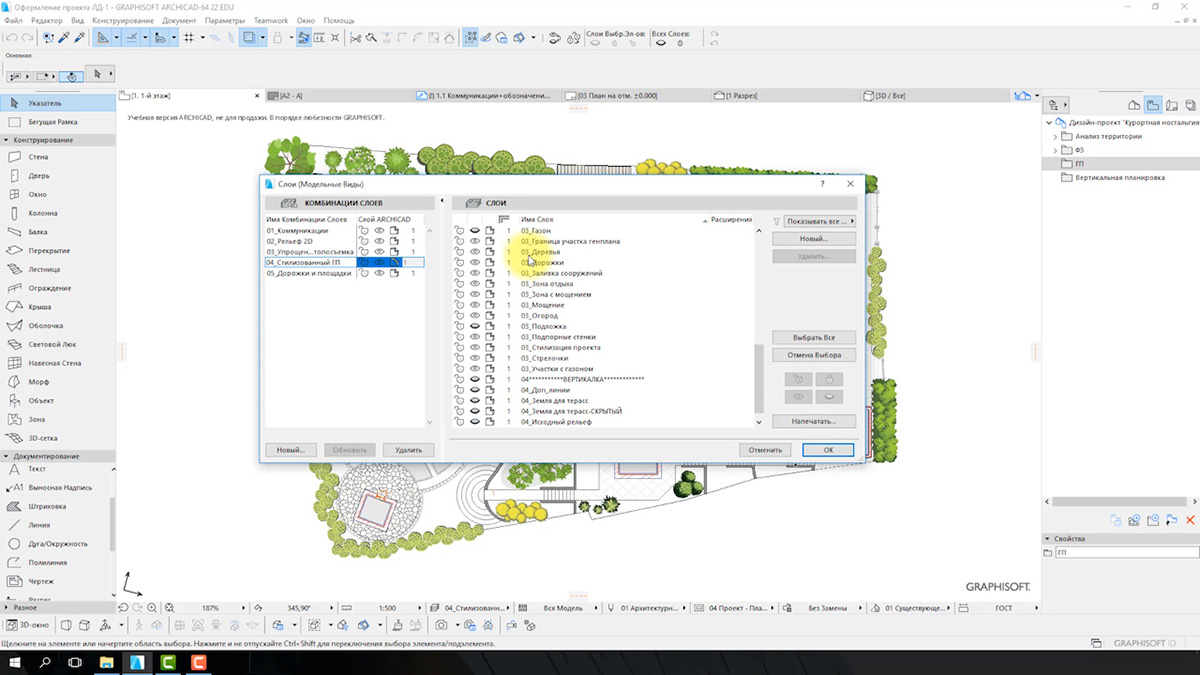Select the Стена (Wall) tool
This screenshot has height=675, width=1200.
37,157
